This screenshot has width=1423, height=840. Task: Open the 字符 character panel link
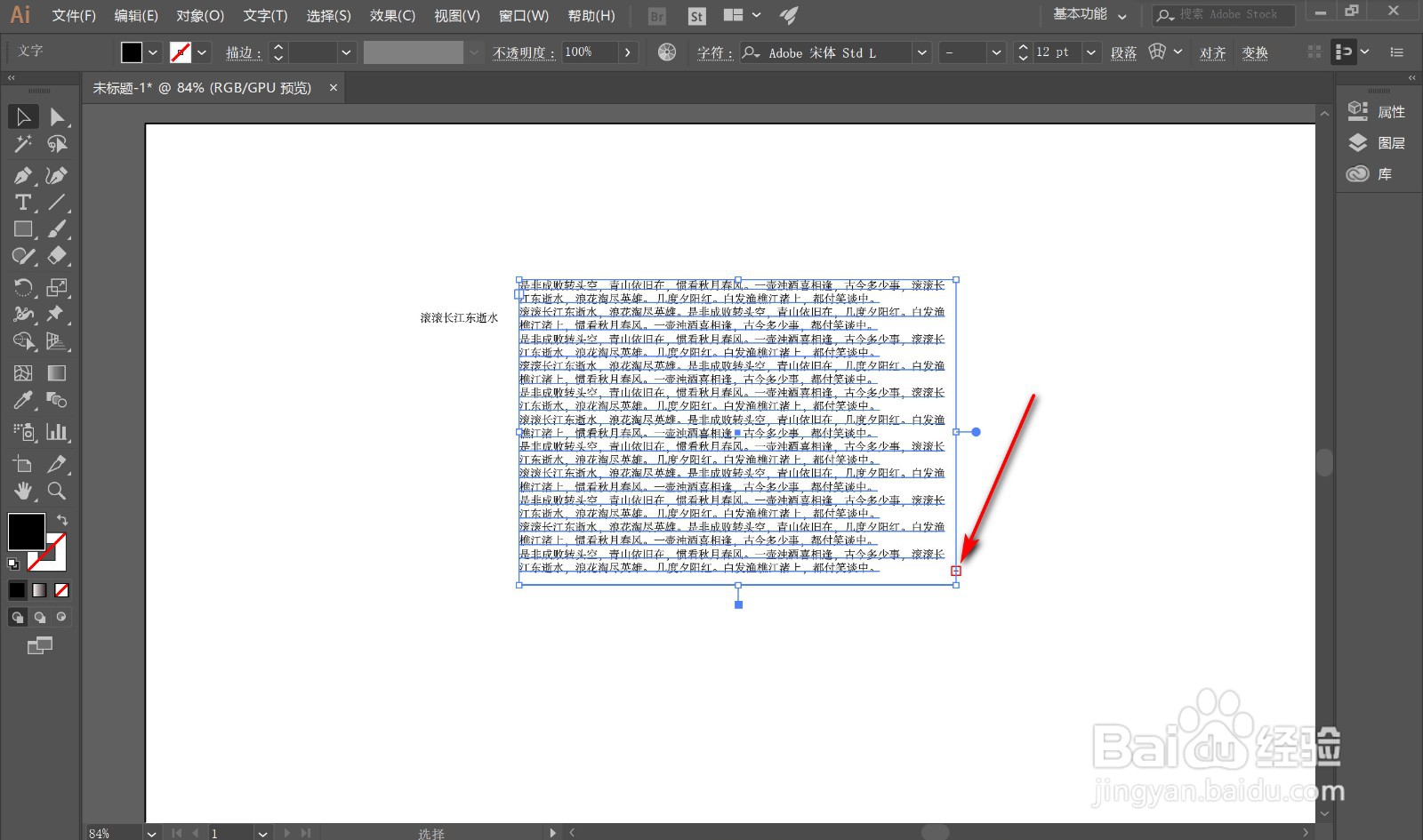pos(713,52)
